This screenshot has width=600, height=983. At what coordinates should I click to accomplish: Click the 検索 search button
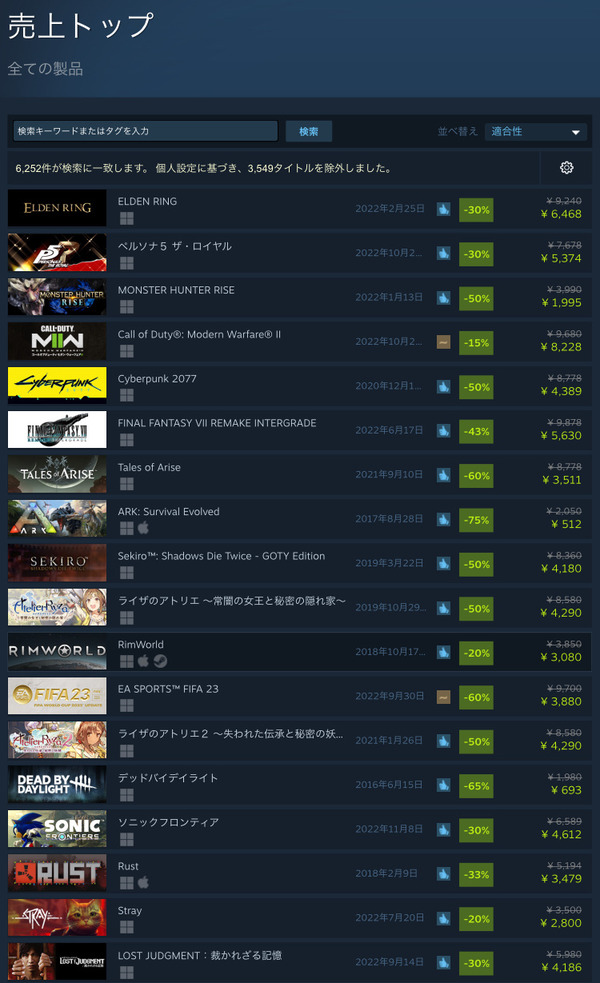pos(308,132)
